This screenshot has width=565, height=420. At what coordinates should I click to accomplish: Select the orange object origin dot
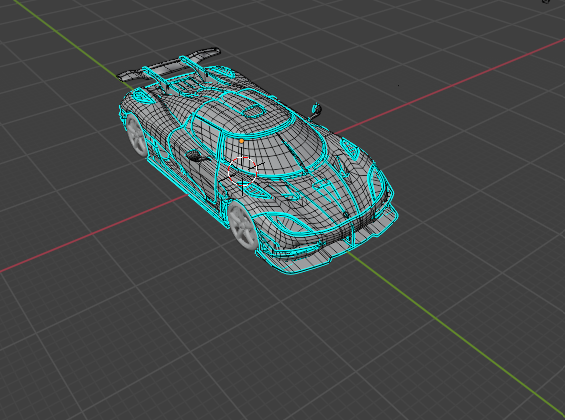pyautogui.click(x=241, y=141)
